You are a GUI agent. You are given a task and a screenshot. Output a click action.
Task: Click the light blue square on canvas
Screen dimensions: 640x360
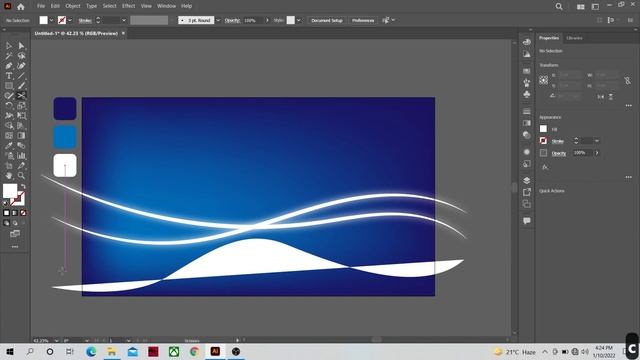click(x=65, y=137)
